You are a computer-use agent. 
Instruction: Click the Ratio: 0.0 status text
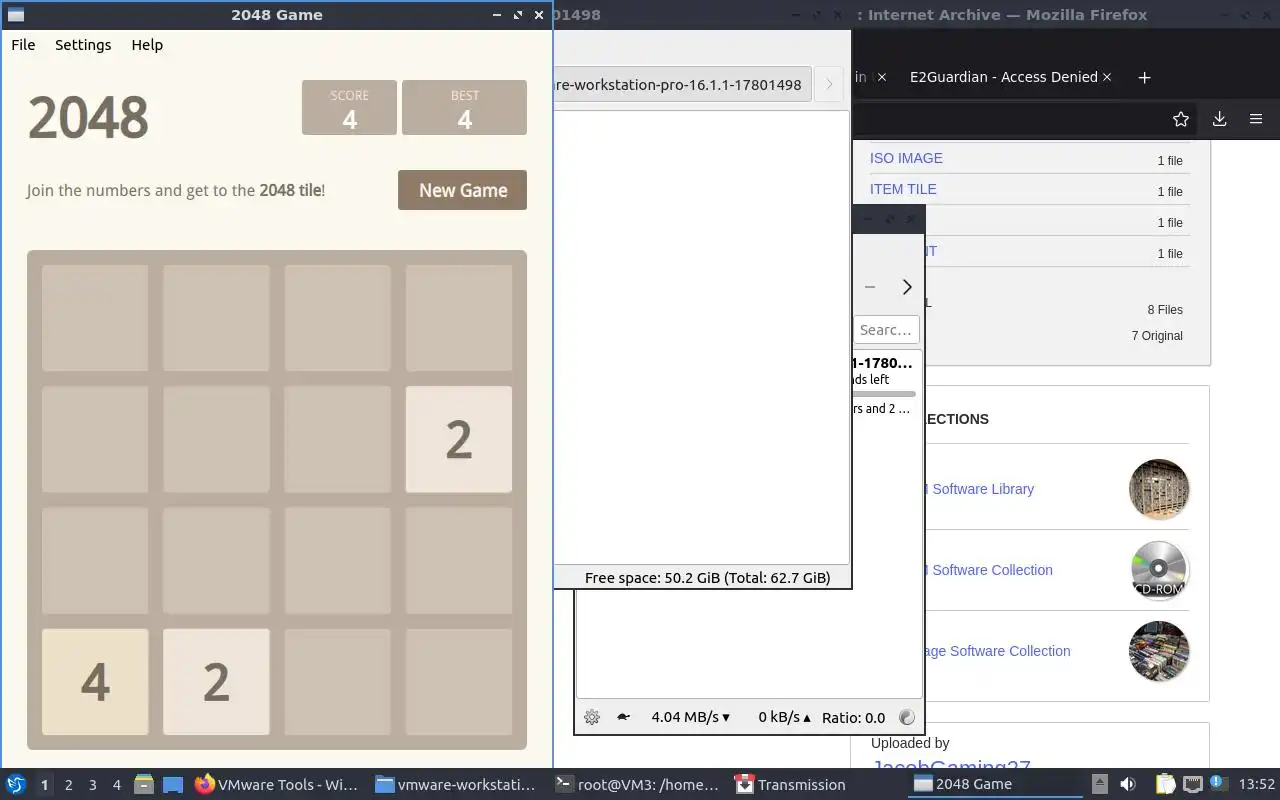pyautogui.click(x=853, y=717)
